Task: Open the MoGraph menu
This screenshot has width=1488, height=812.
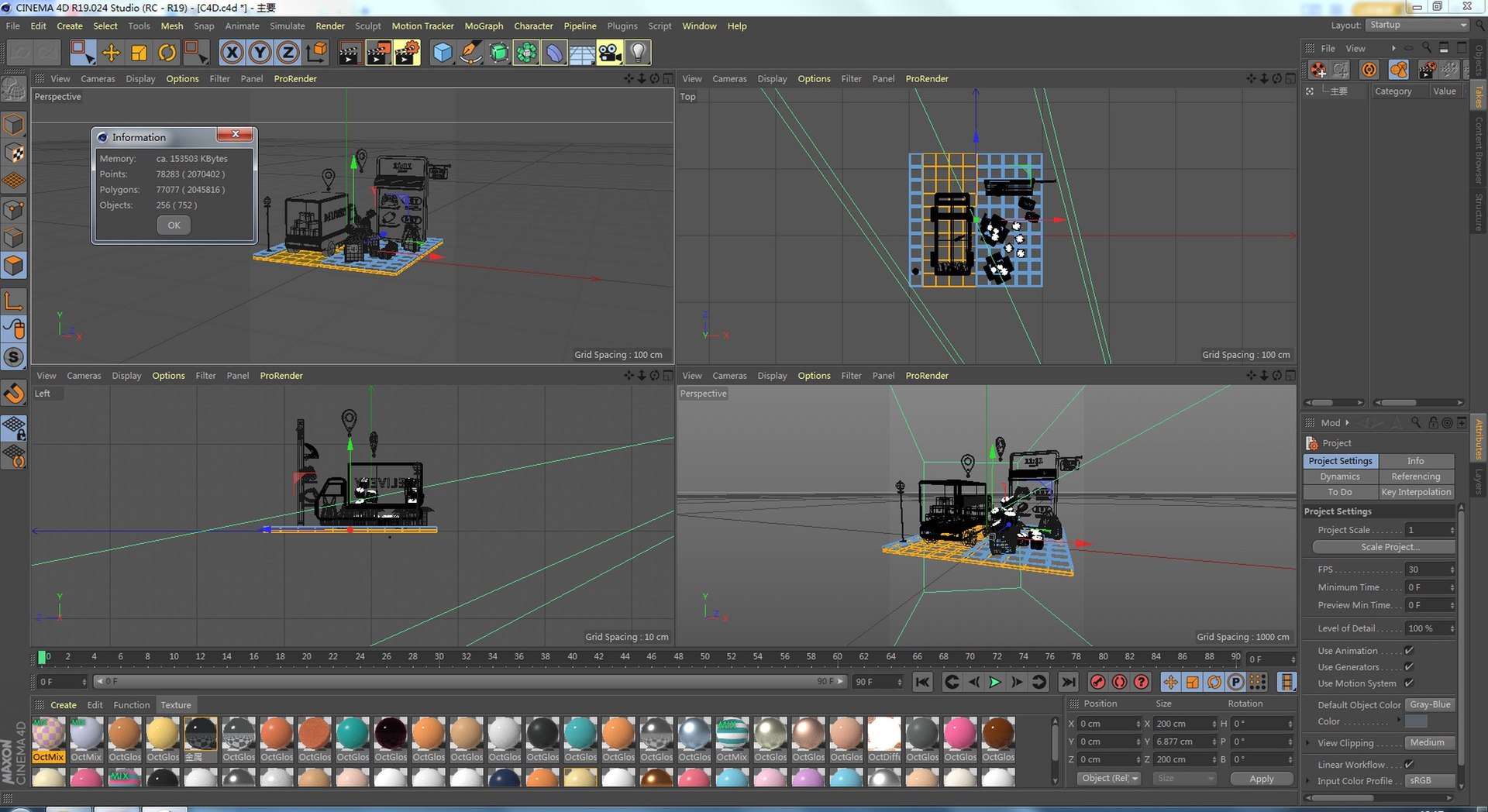Action: [x=484, y=26]
